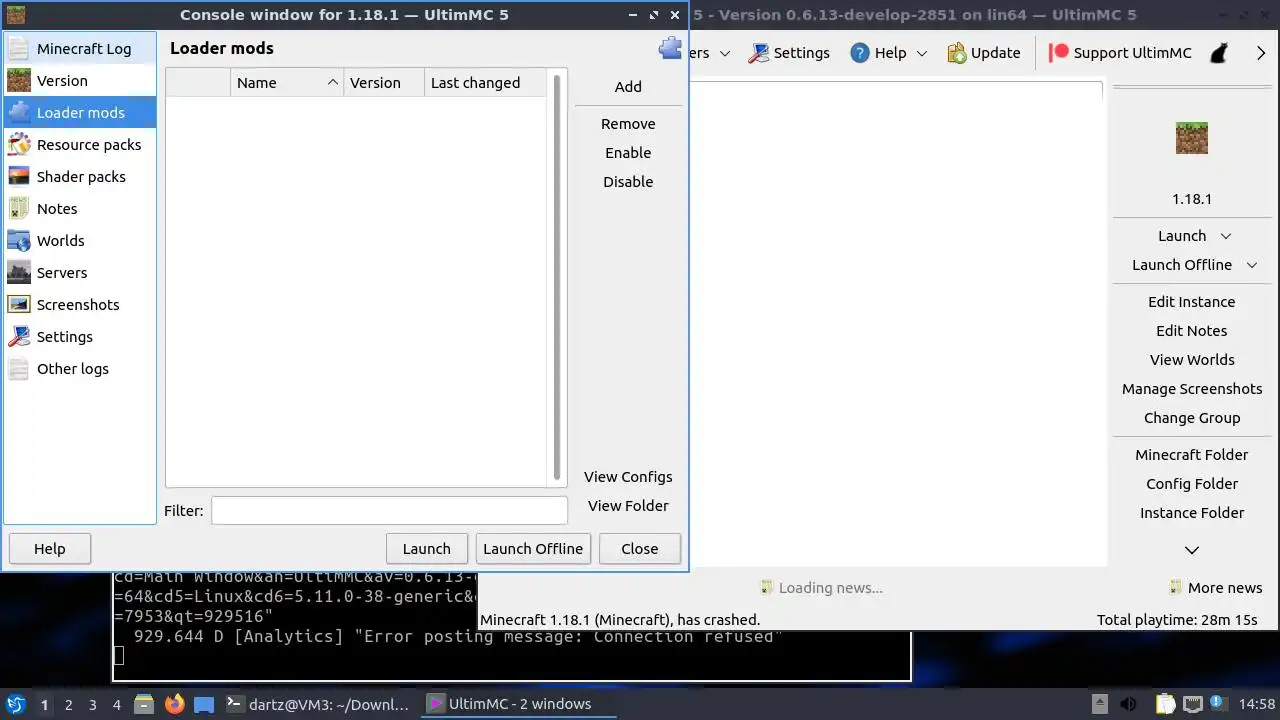Click View Worlds
This screenshot has height=720, width=1280.
1192,360
